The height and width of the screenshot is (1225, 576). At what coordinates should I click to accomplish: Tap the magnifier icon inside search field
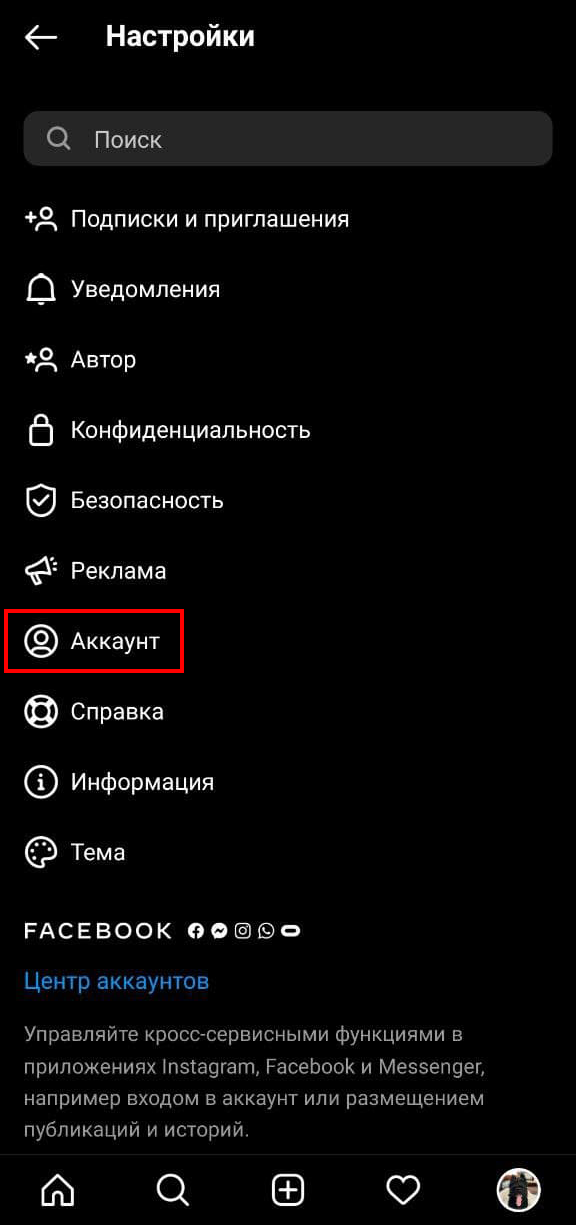[x=59, y=139]
